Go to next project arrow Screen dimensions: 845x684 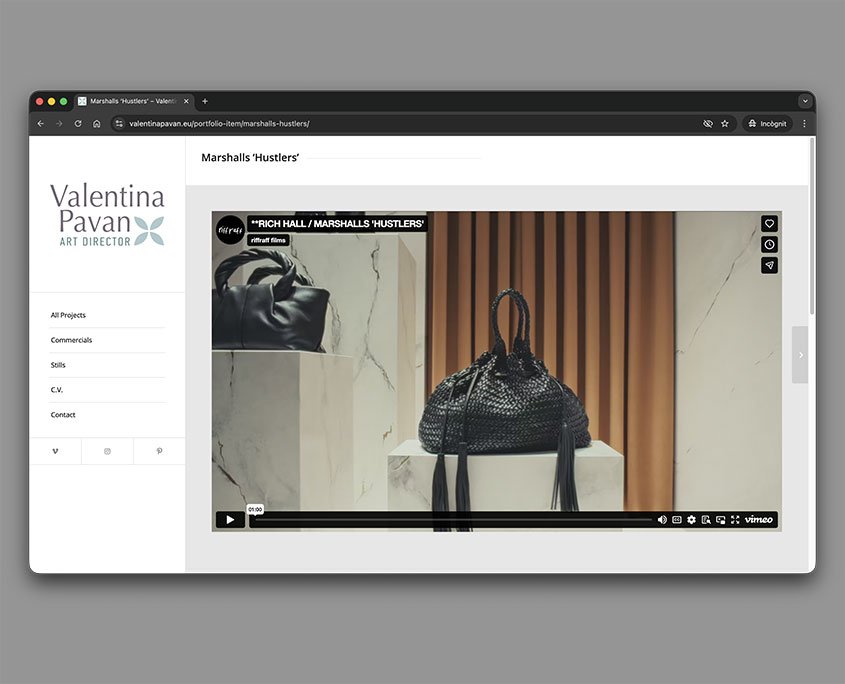point(800,355)
